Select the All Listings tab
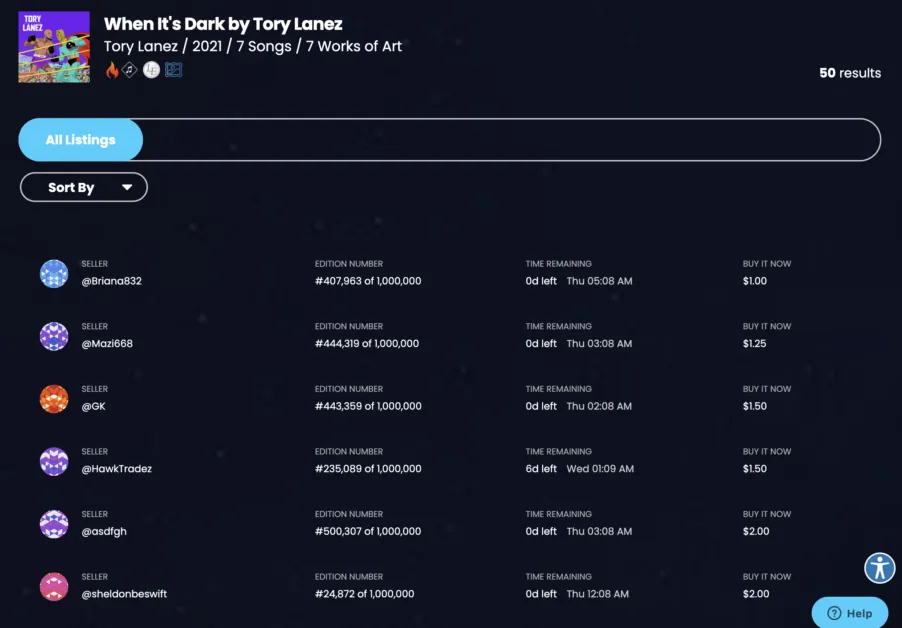Screen dimensions: 902x628 tap(80, 140)
